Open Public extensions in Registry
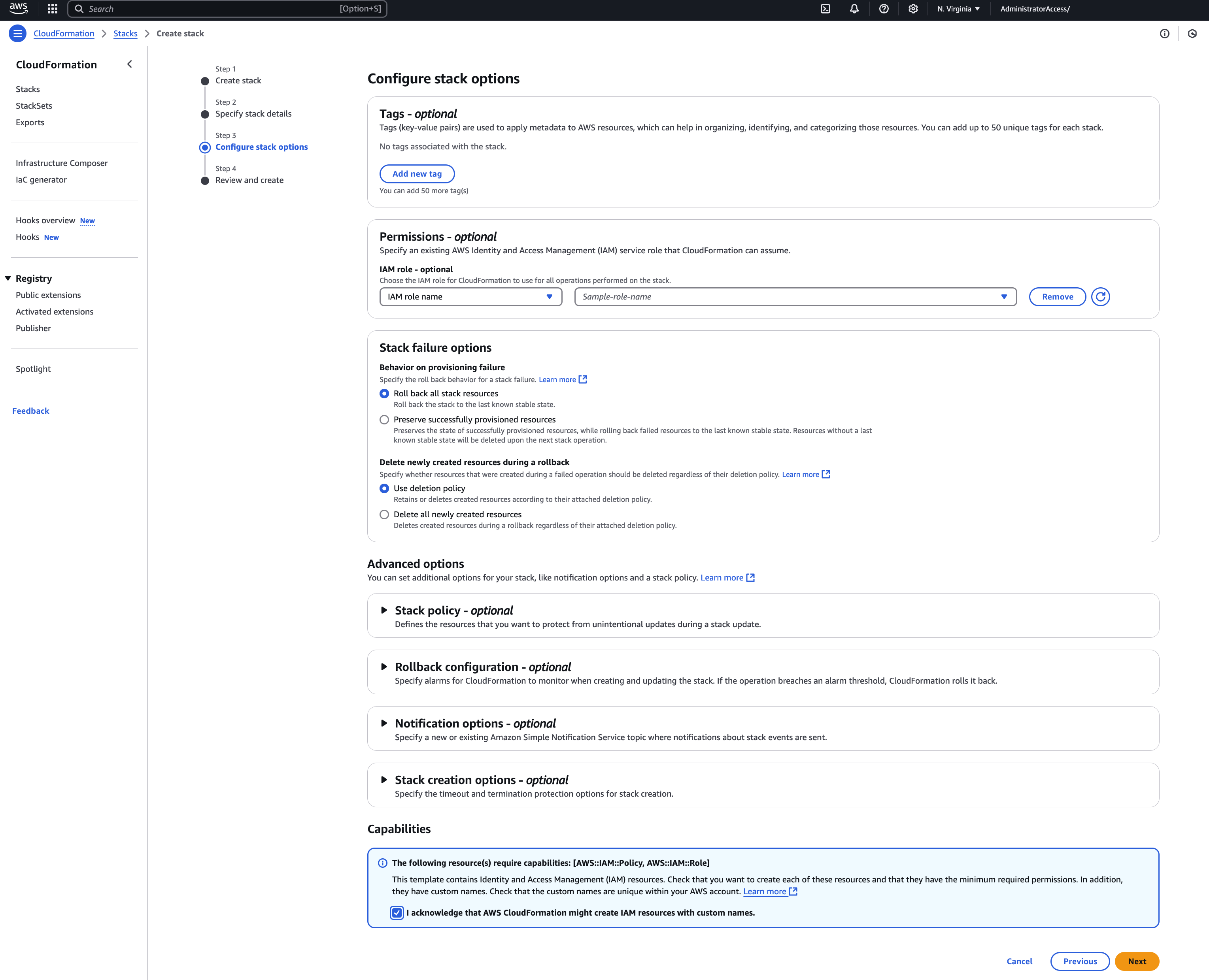 [x=48, y=295]
